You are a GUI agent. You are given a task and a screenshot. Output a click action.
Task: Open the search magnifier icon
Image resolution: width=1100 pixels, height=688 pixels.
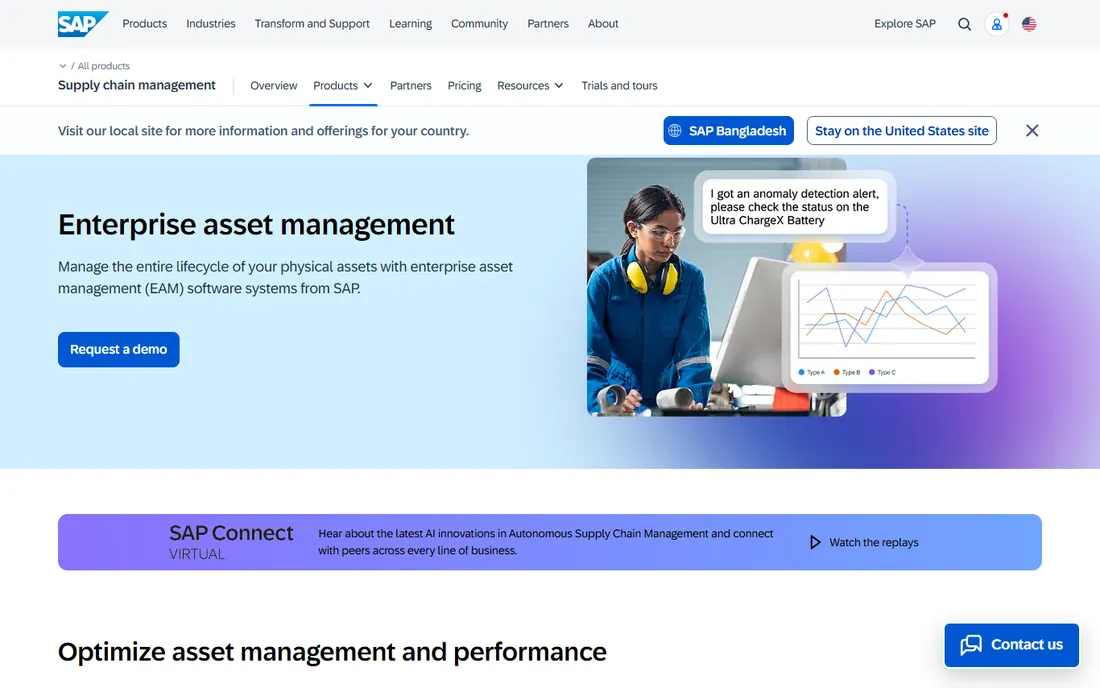(965, 24)
